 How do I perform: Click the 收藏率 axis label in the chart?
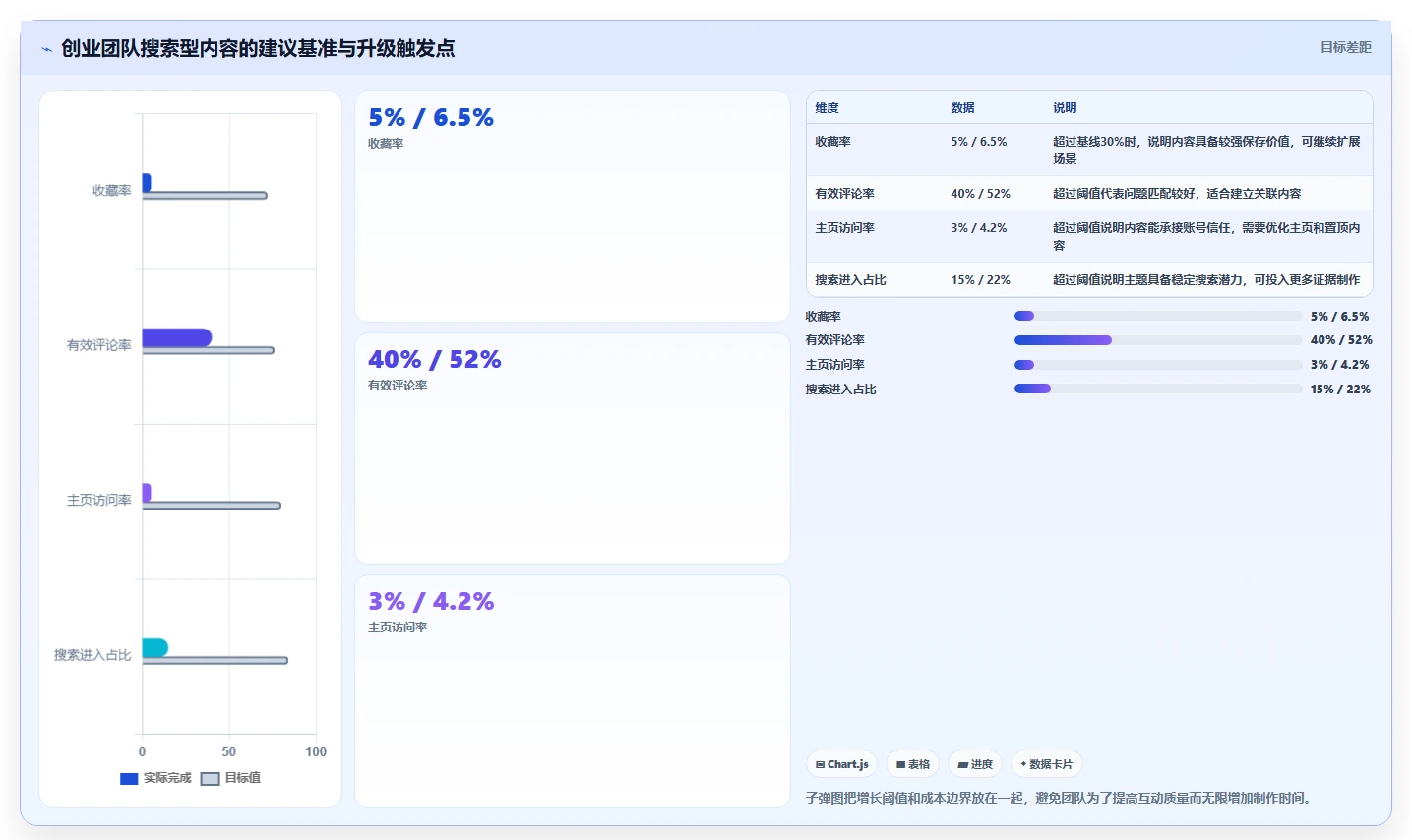click(x=111, y=191)
